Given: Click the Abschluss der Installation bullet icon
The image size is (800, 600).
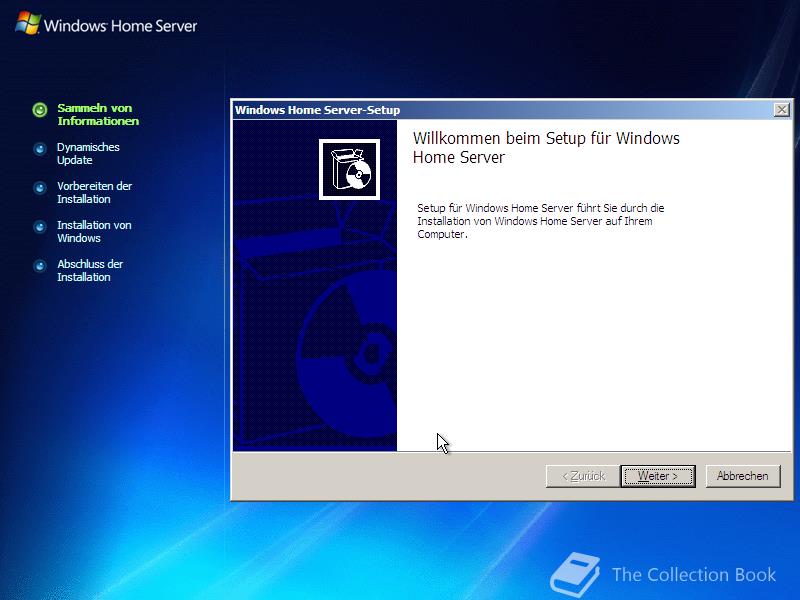Looking at the screenshot, I should 40,266.
